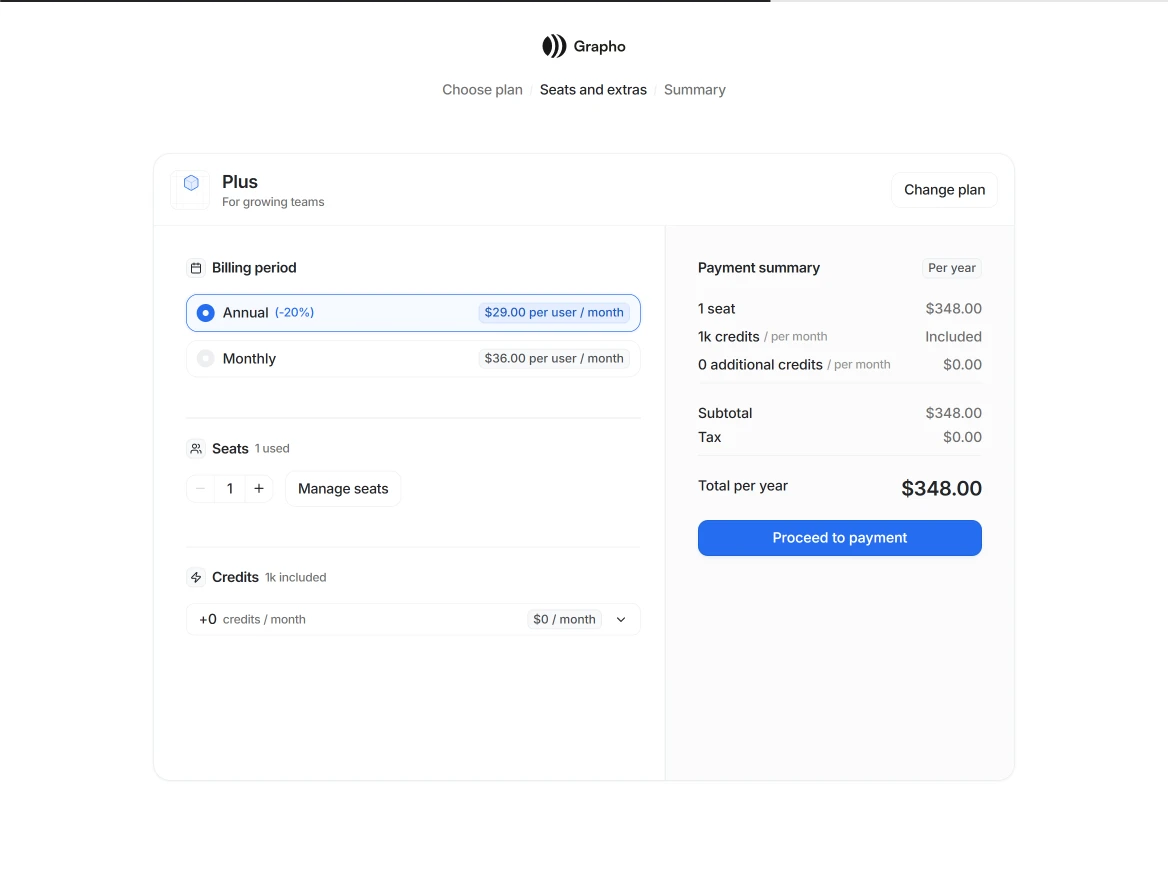Select the Annual billing radio button

(x=206, y=313)
